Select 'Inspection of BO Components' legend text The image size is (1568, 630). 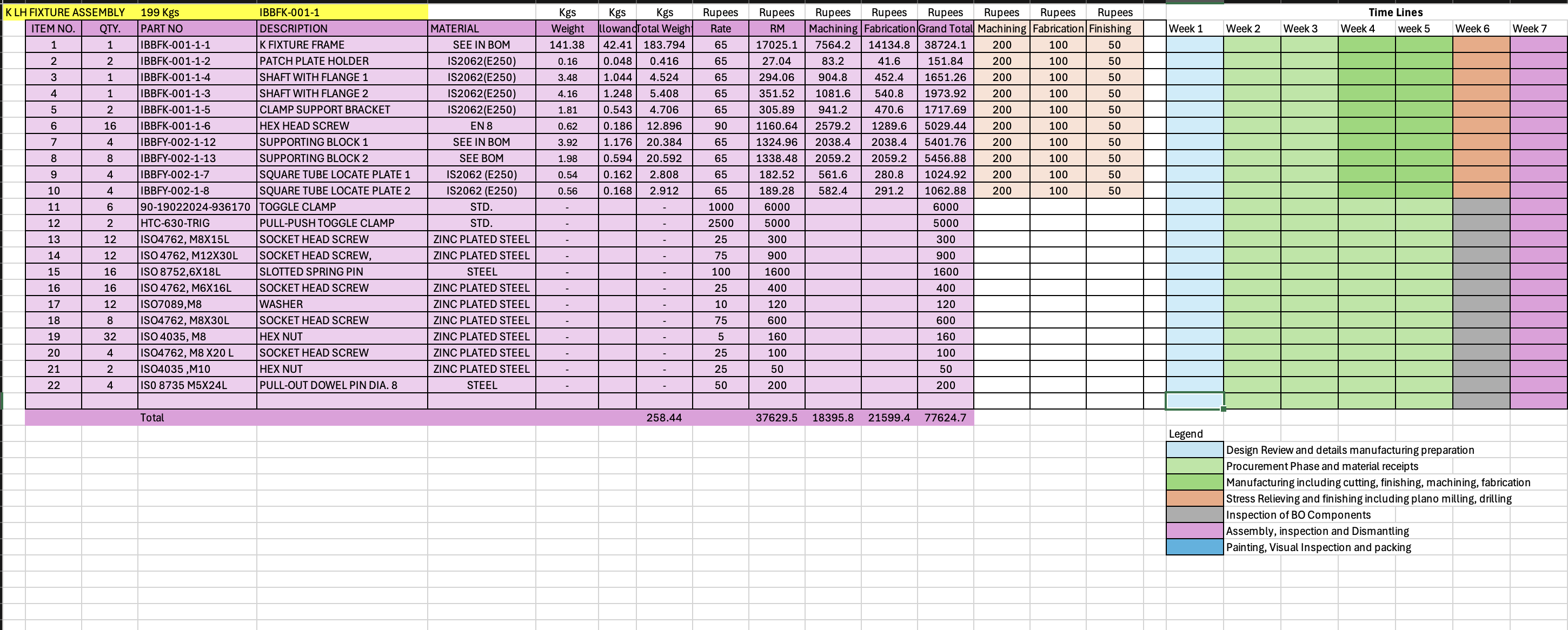click(x=1298, y=515)
